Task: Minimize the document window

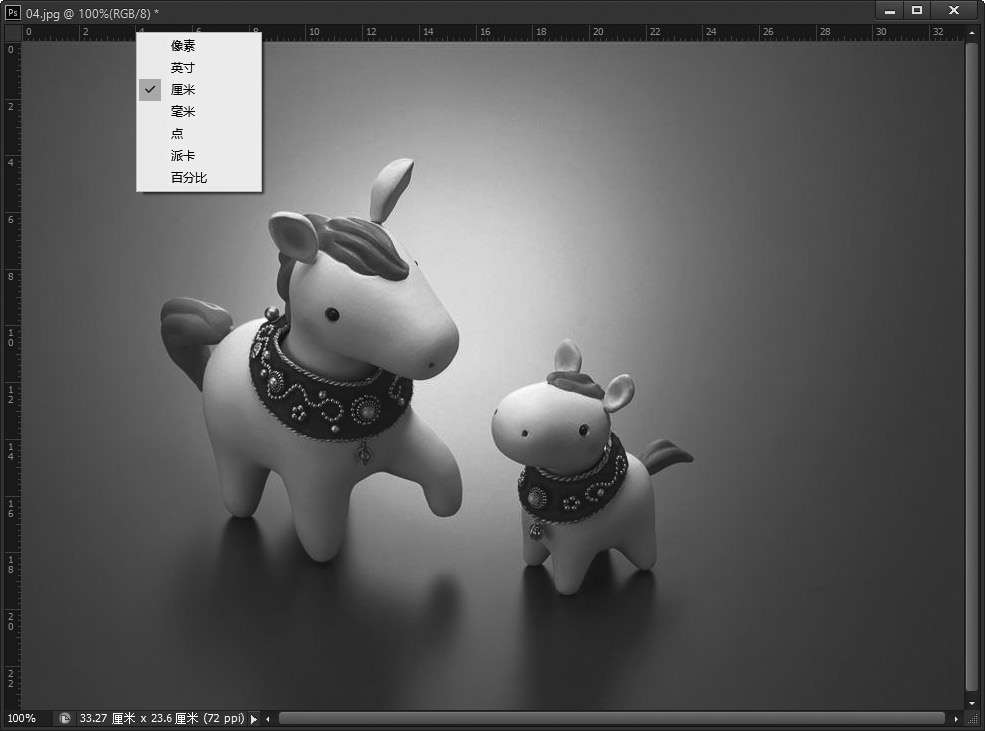Action: coord(890,11)
